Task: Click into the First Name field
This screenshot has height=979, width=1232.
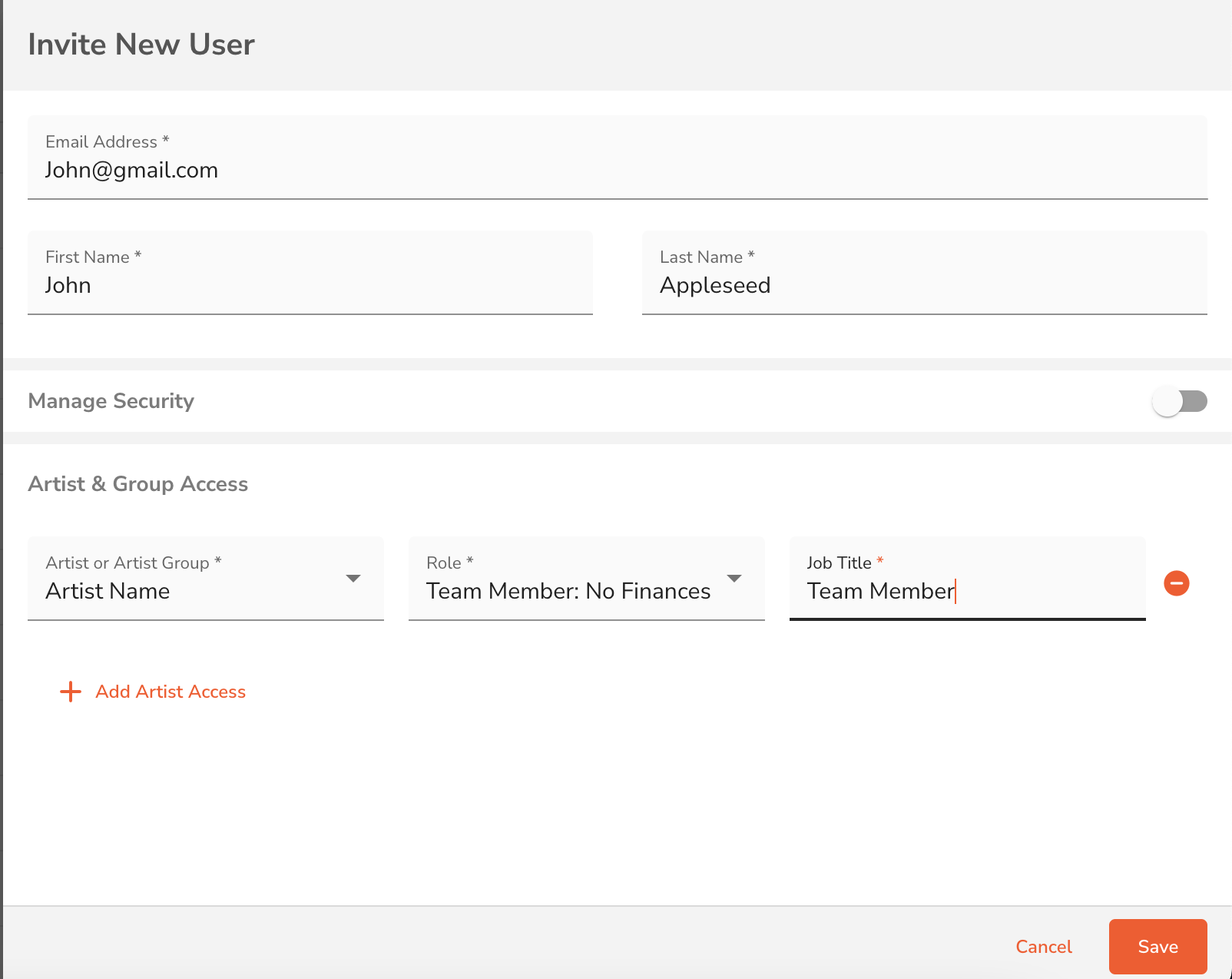Action: click(x=310, y=273)
